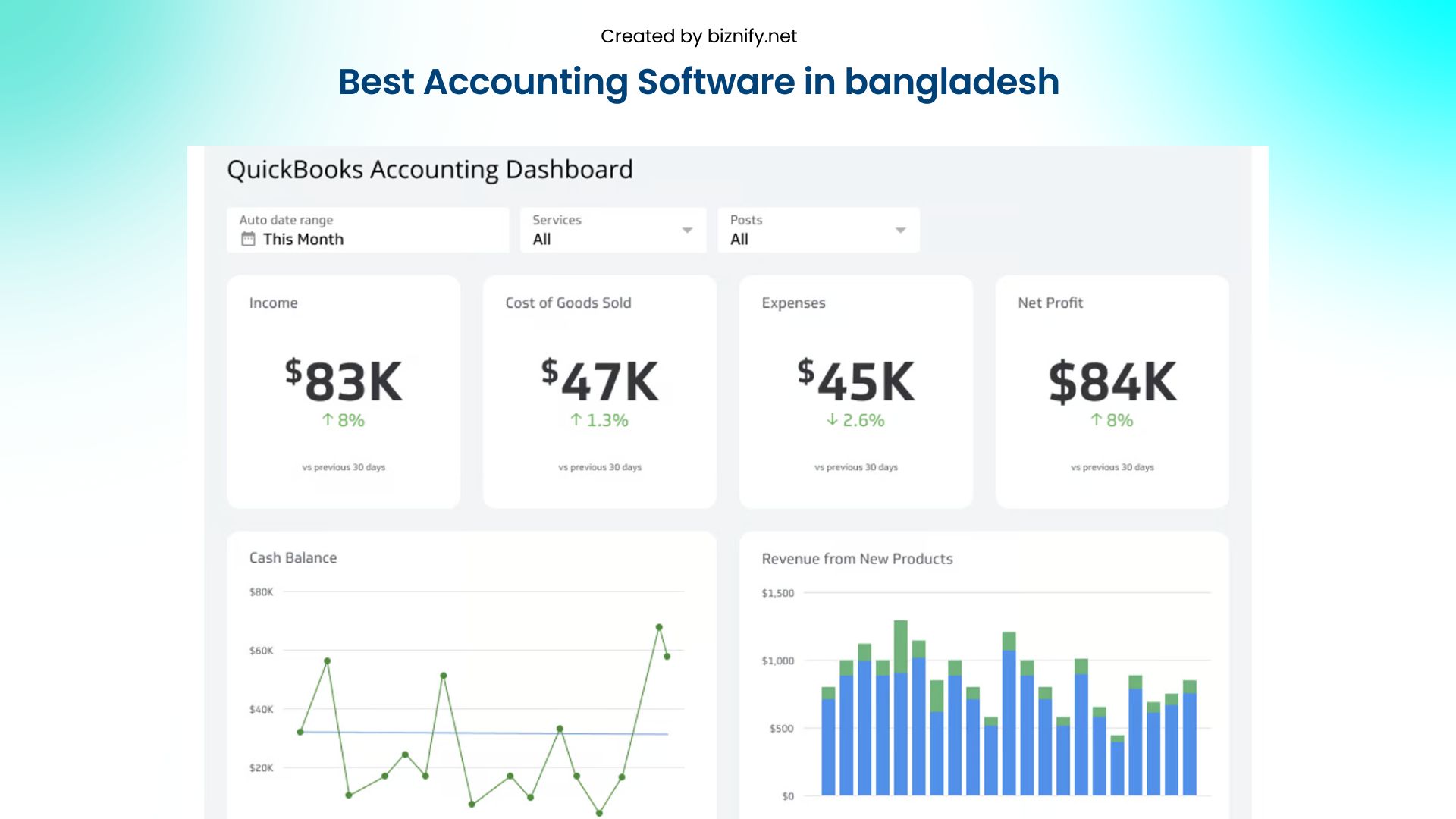Screen dimensions: 1456x819
Task: Click the Income up 8% change indicator
Action: tap(344, 420)
